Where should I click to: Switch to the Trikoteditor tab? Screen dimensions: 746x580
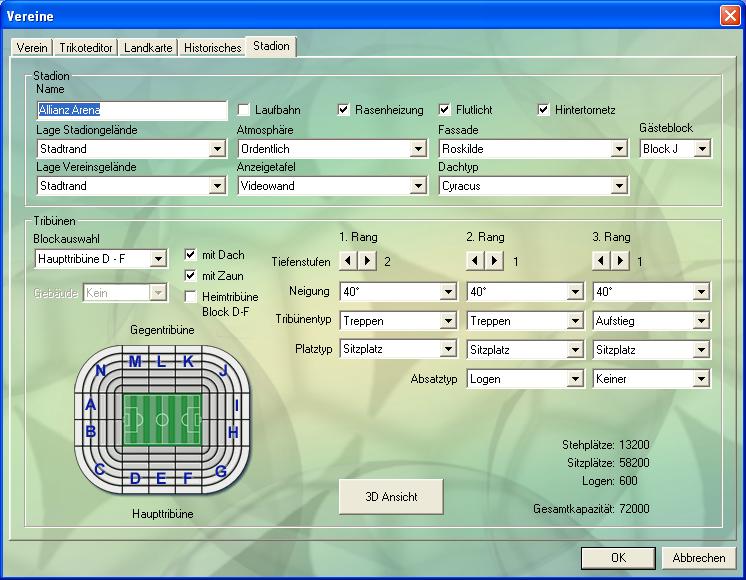[86, 48]
